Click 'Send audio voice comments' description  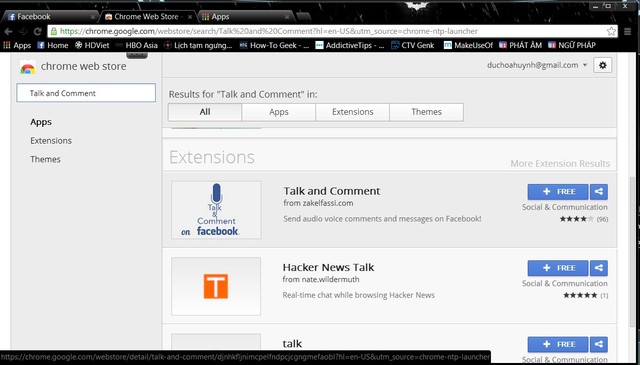click(382, 219)
